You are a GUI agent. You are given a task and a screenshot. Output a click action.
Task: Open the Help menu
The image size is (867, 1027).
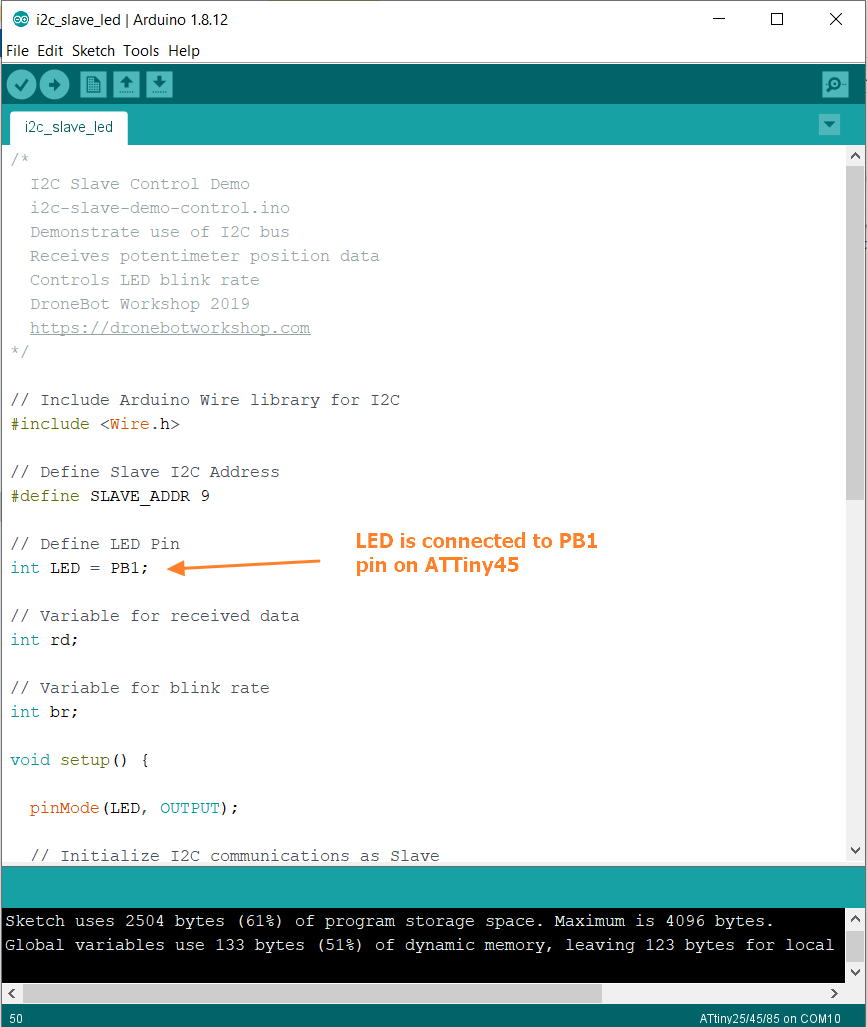(x=184, y=51)
